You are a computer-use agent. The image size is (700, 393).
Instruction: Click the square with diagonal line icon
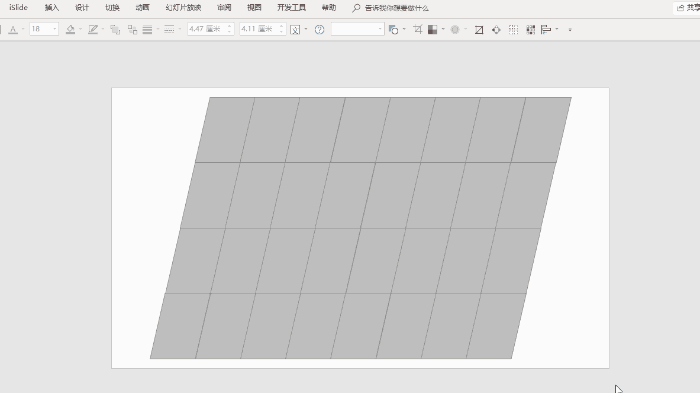(479, 30)
